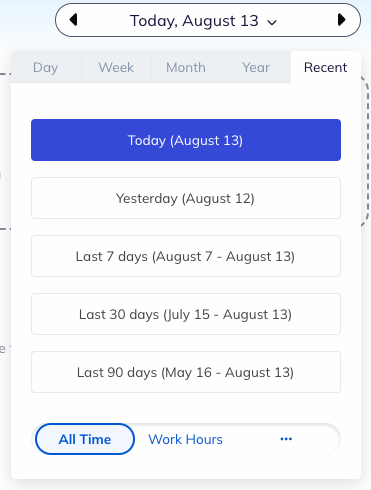
Task: Pick Last 90 days range
Action: 186,372
